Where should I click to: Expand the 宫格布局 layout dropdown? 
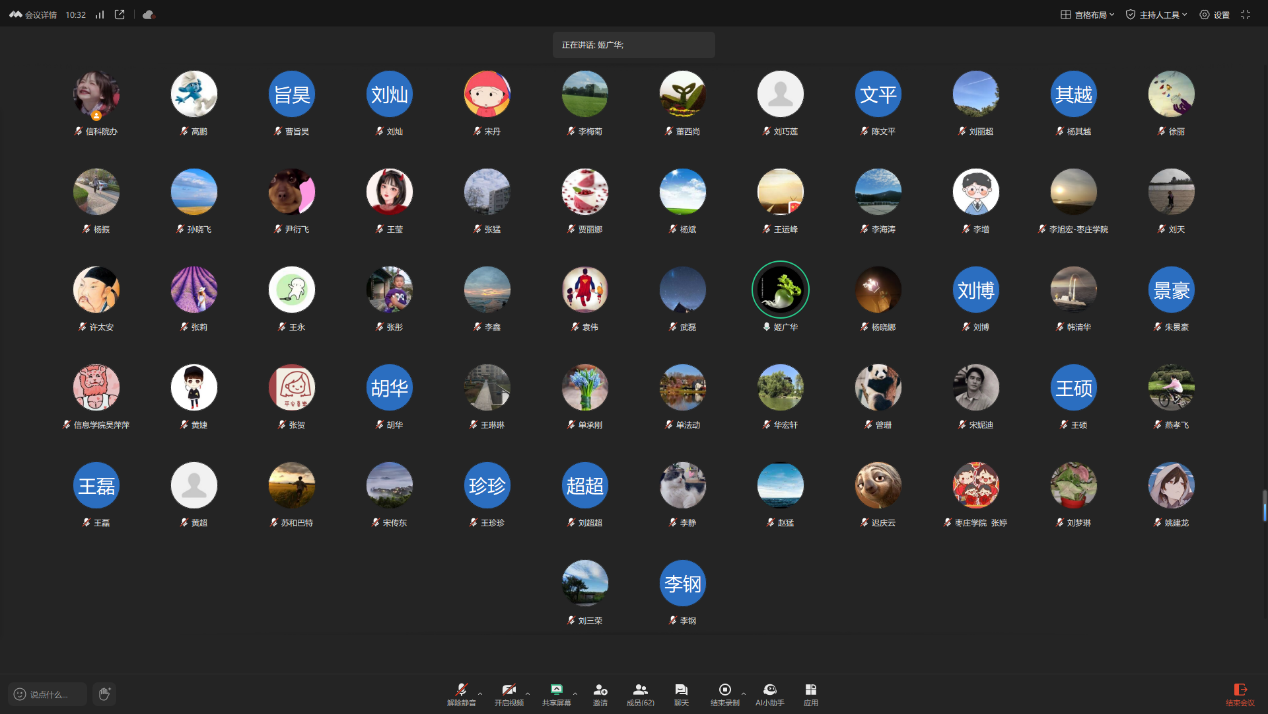(1087, 15)
